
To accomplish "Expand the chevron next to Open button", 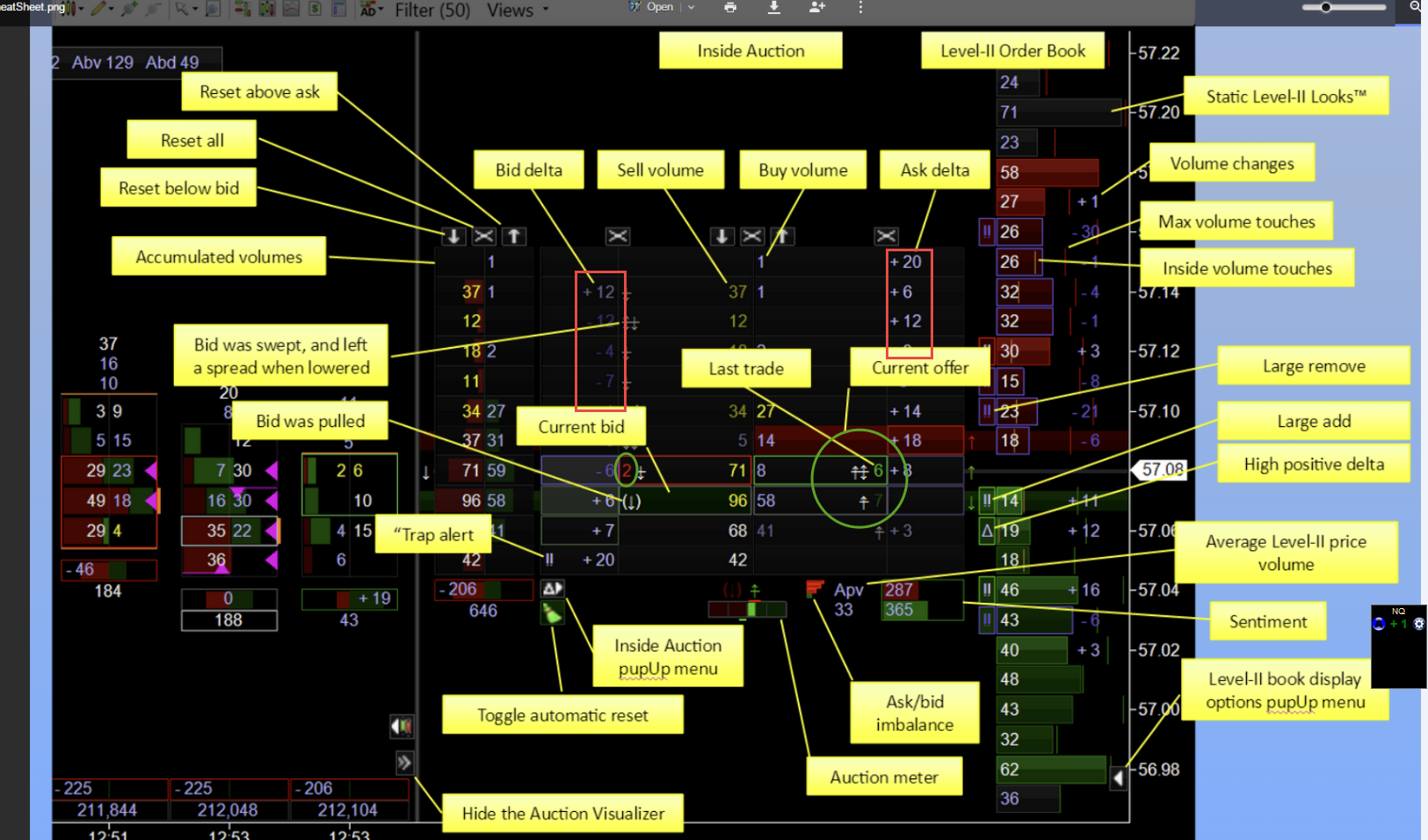I will click(691, 7).
